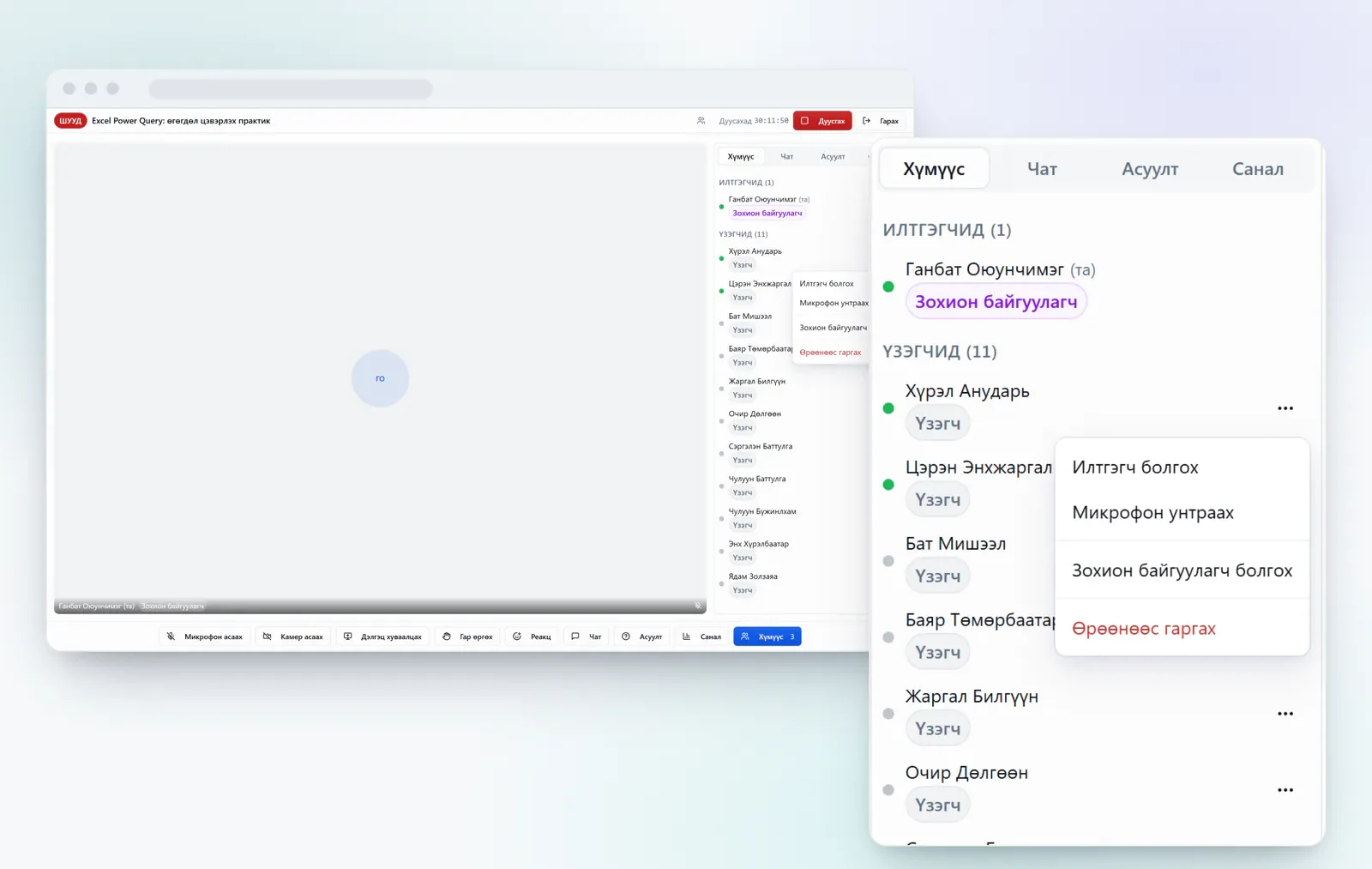This screenshot has height=869, width=1372.
Task: Open three-dot menu for Хүрэл Анударь
Action: [x=1285, y=408]
